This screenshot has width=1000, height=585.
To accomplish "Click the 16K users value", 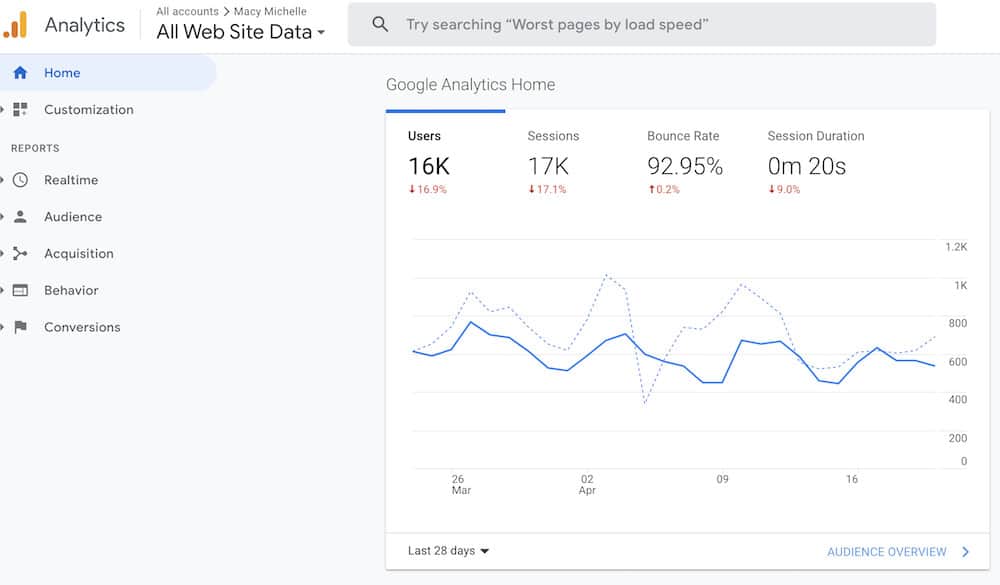I will pos(429,167).
